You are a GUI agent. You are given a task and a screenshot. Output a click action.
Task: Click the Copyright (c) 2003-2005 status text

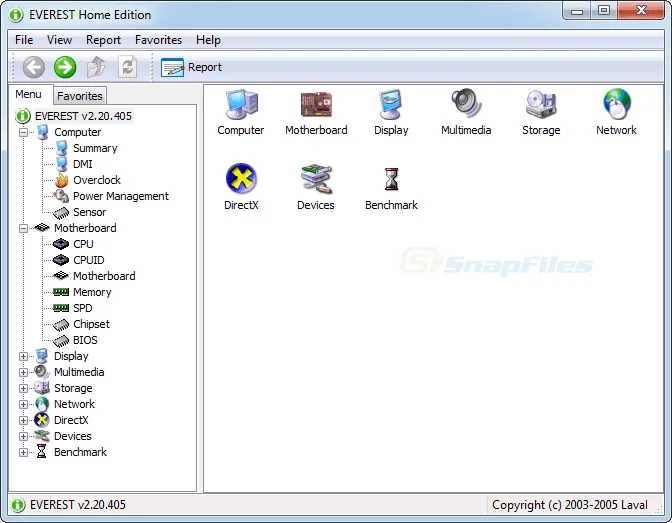coord(570,505)
